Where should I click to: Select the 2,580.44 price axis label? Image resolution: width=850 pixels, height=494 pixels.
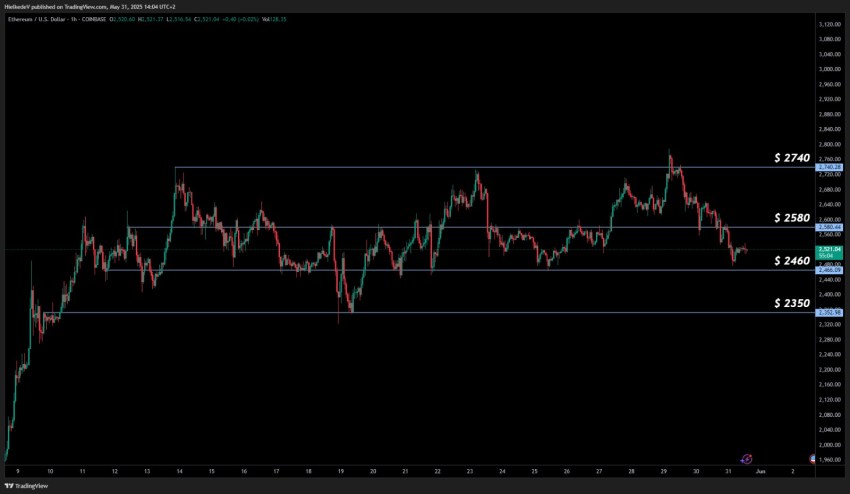pos(827,228)
